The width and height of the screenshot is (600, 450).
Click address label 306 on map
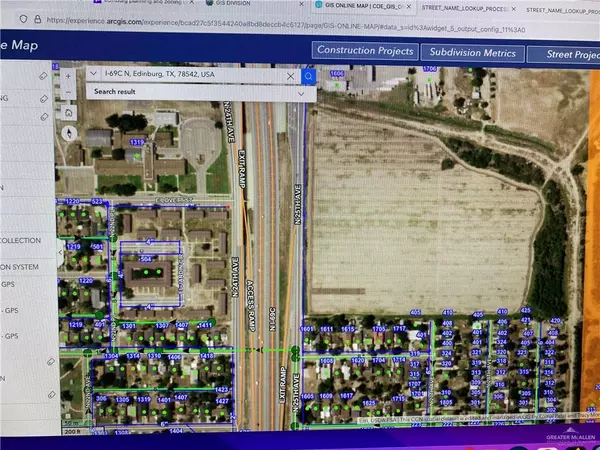(x=101, y=398)
